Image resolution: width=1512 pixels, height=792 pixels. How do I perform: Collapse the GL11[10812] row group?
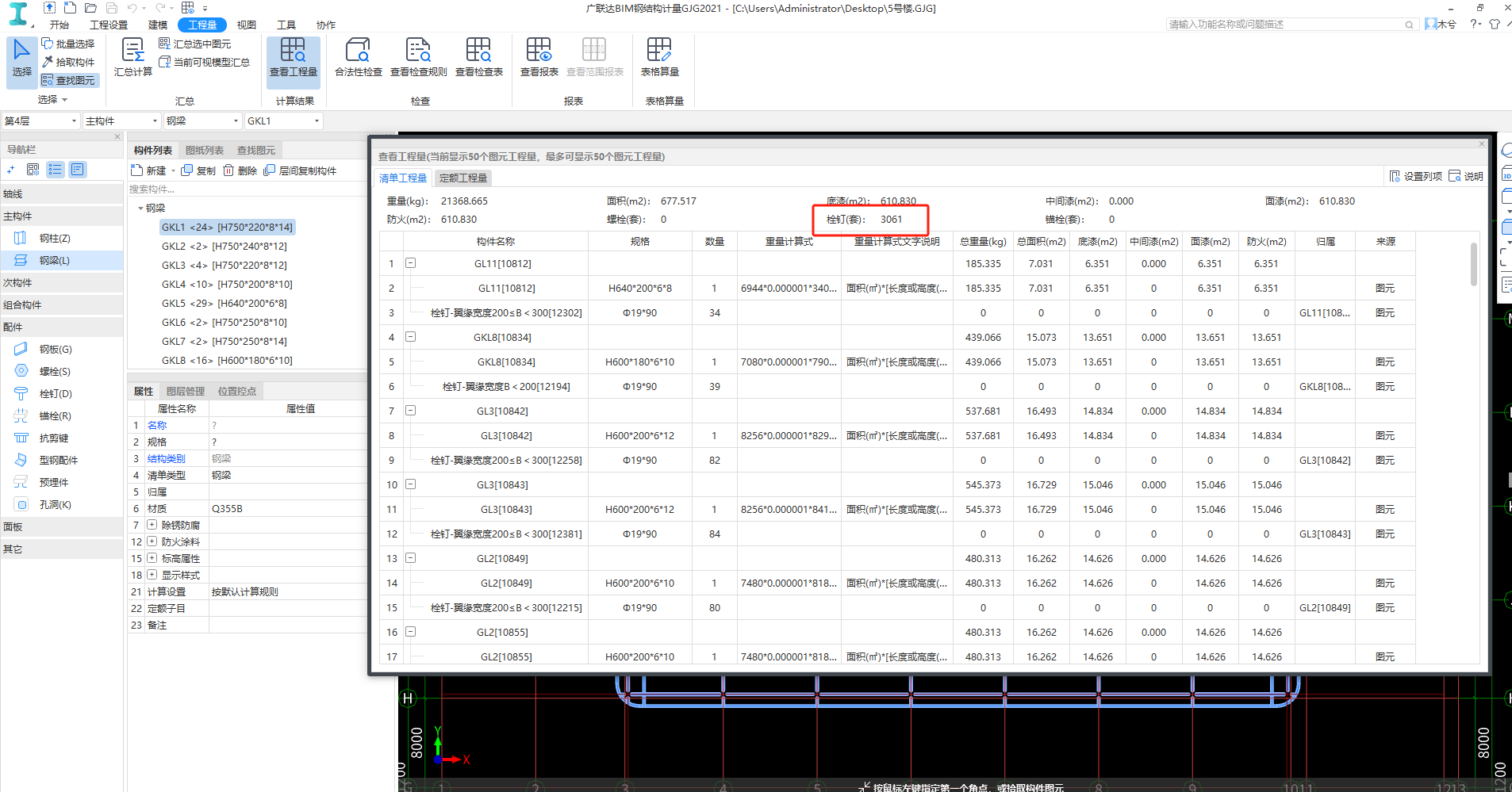(x=411, y=262)
